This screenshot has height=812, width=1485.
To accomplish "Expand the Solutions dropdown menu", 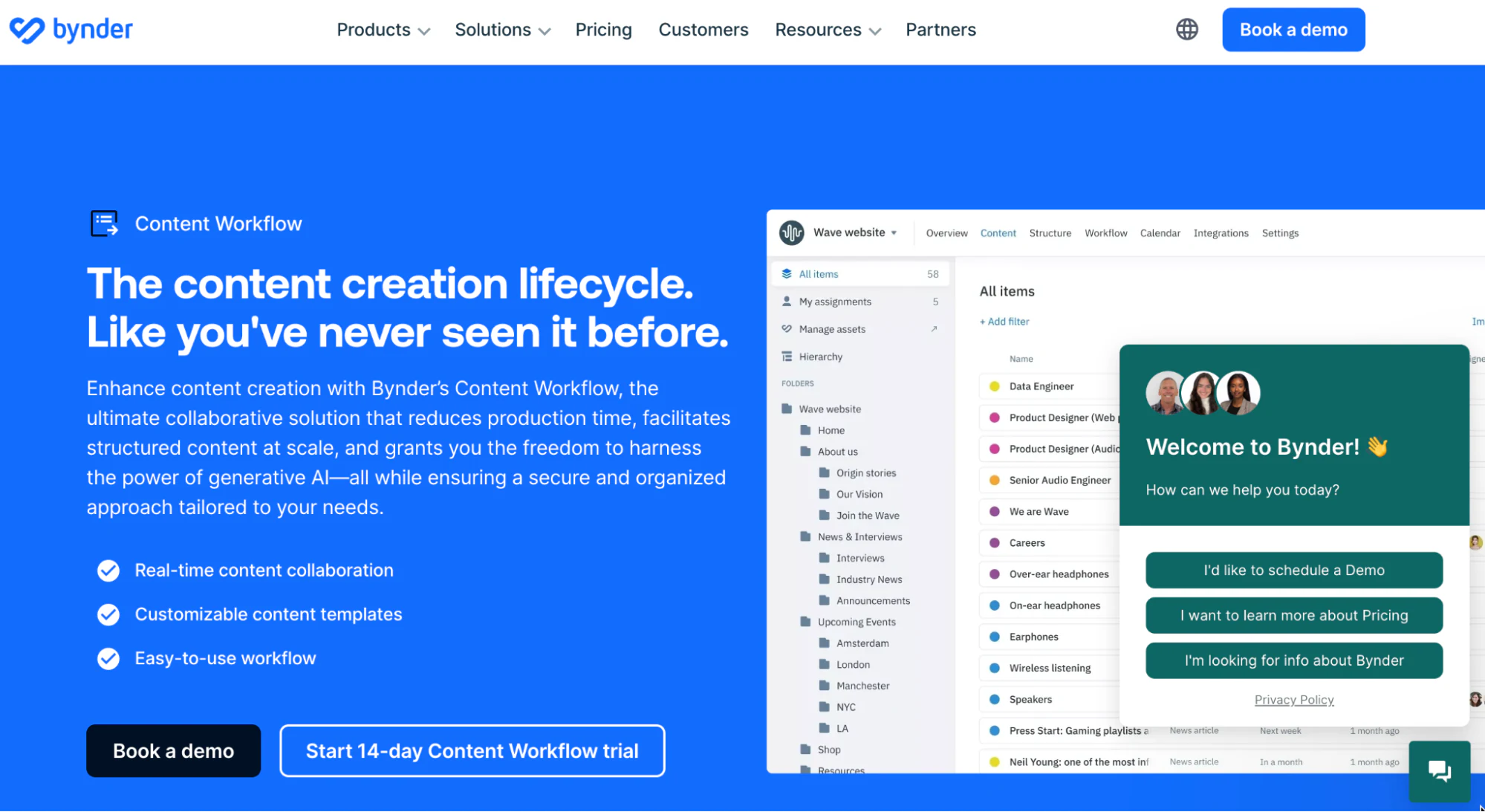I will [x=503, y=30].
